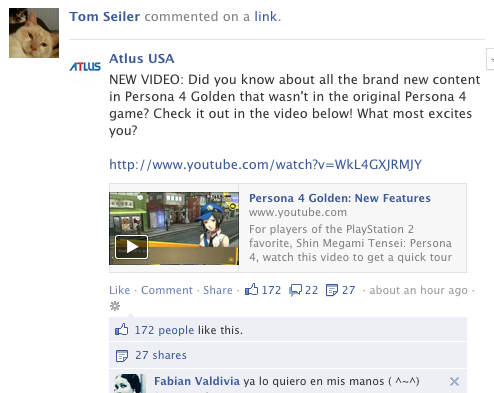Click the share note icon showing 27
Viewport: 494px width, 393px height.
[x=332, y=290]
